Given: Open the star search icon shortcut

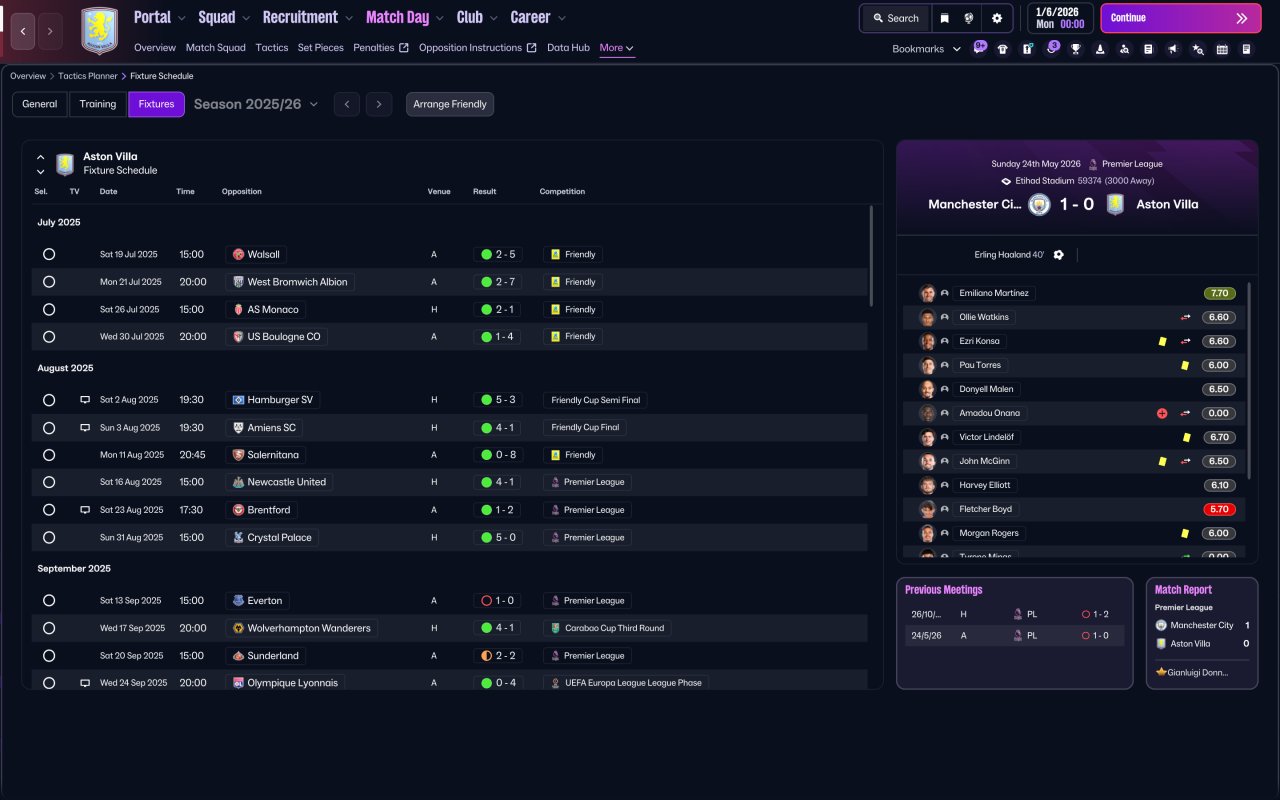Looking at the screenshot, I should 1198,49.
